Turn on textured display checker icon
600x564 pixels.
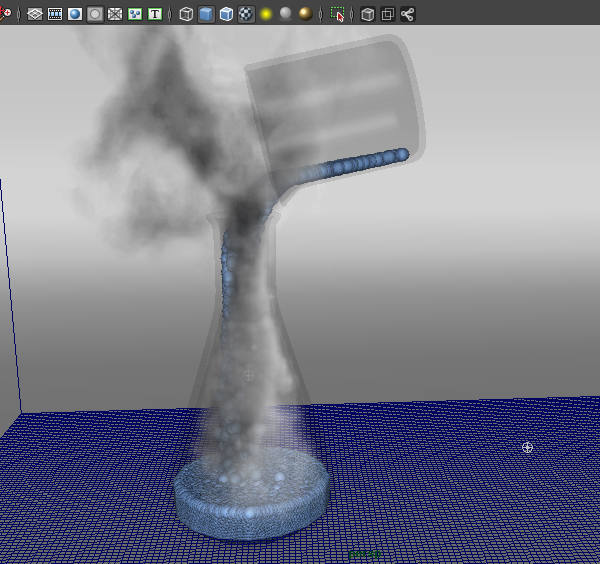tap(246, 15)
